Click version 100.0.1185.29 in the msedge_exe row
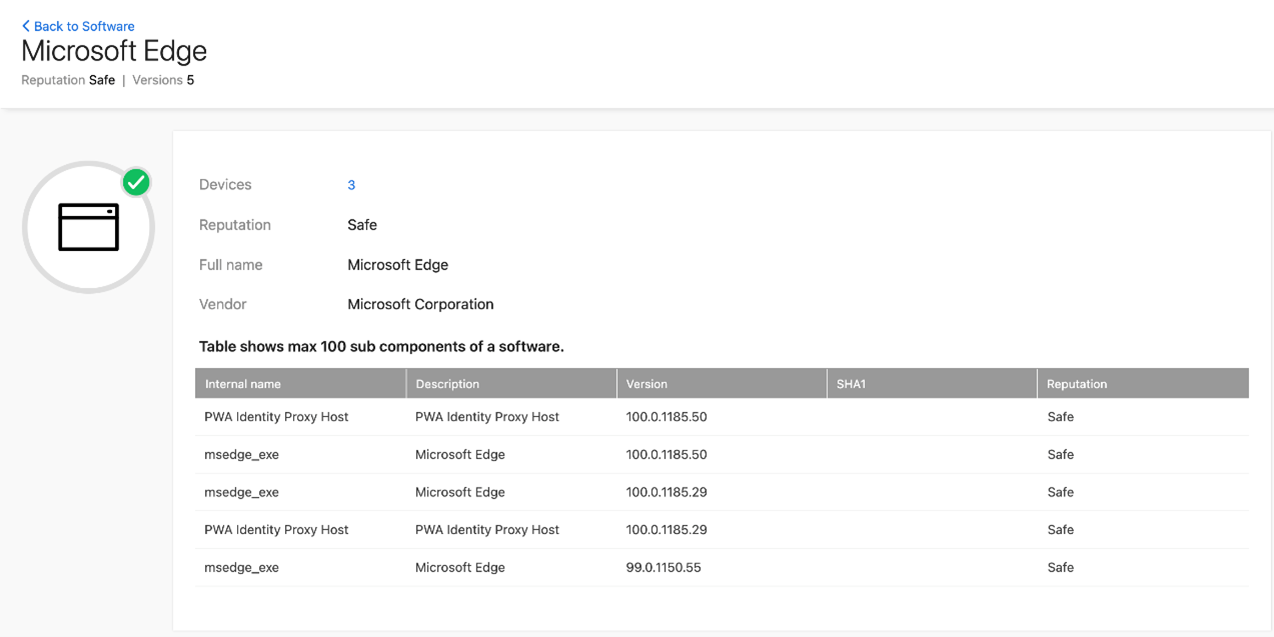 pyautogui.click(x=666, y=492)
